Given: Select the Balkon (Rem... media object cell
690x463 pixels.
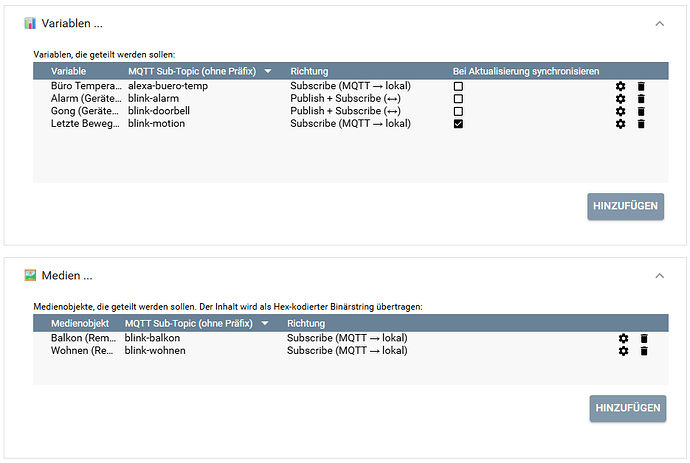Looking at the screenshot, I should click(83, 338).
